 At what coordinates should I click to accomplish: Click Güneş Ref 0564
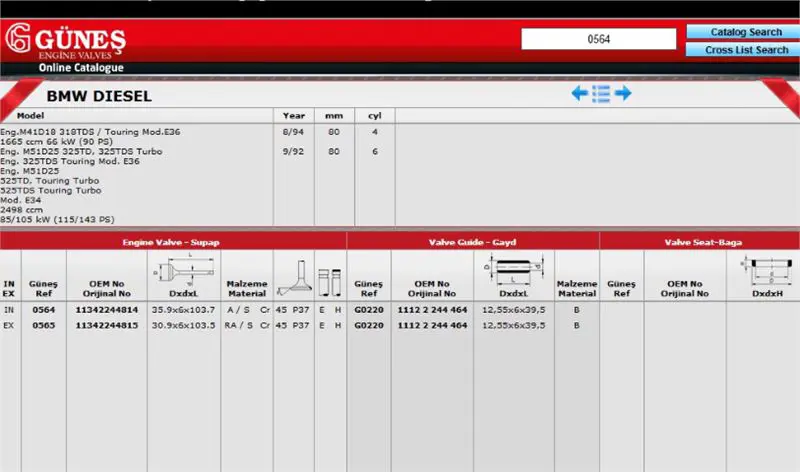point(43,310)
